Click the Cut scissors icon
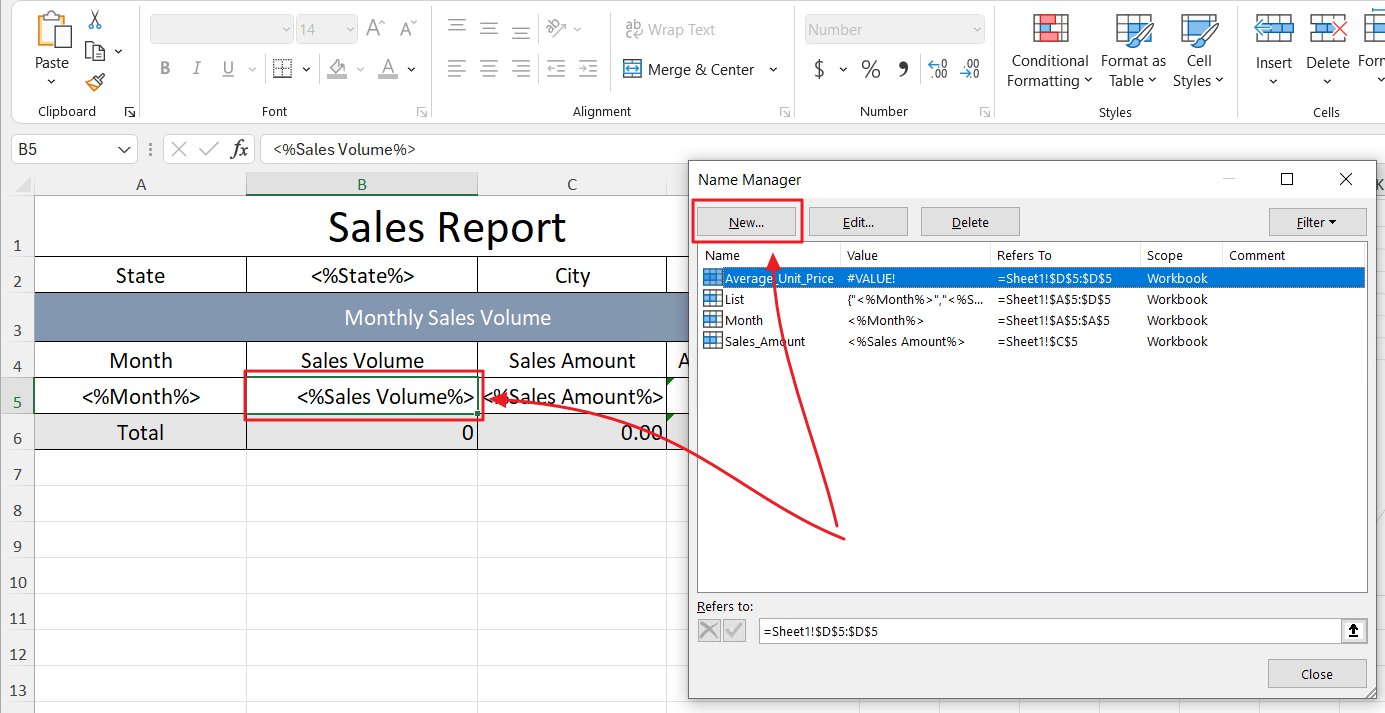Image resolution: width=1385 pixels, height=713 pixels. pyautogui.click(x=95, y=20)
